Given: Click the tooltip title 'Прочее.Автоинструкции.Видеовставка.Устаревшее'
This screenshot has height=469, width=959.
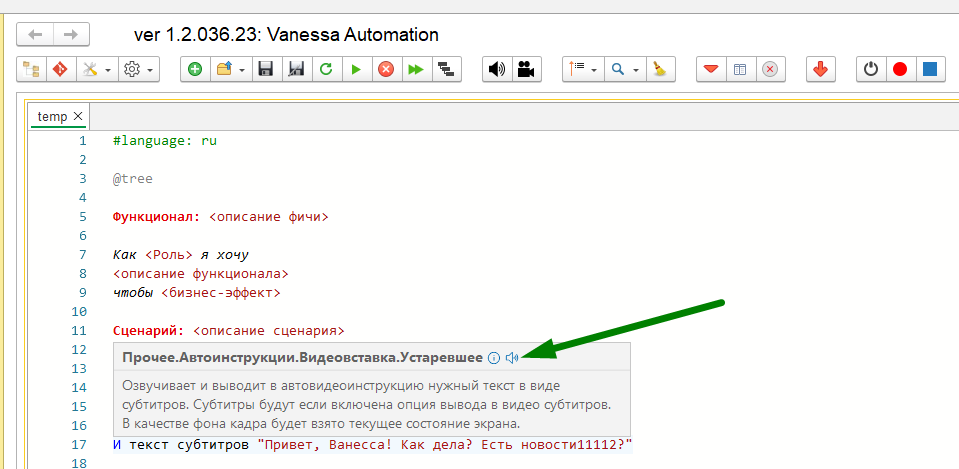Looking at the screenshot, I should click(x=303, y=358).
